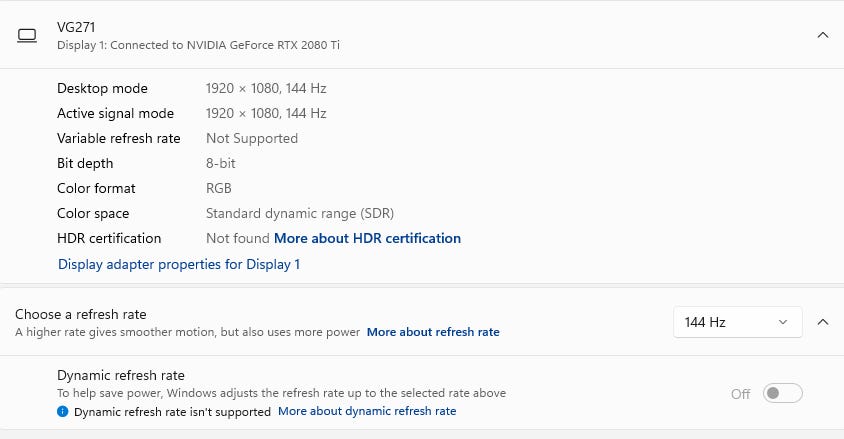Click the VG271 display name heading

coord(76,27)
